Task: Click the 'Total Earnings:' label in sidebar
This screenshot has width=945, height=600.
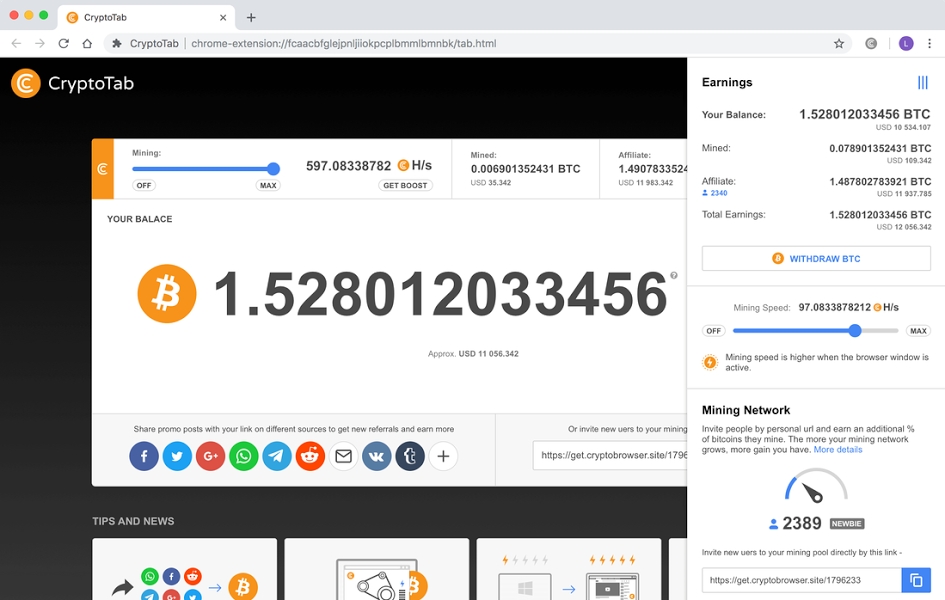Action: (733, 214)
